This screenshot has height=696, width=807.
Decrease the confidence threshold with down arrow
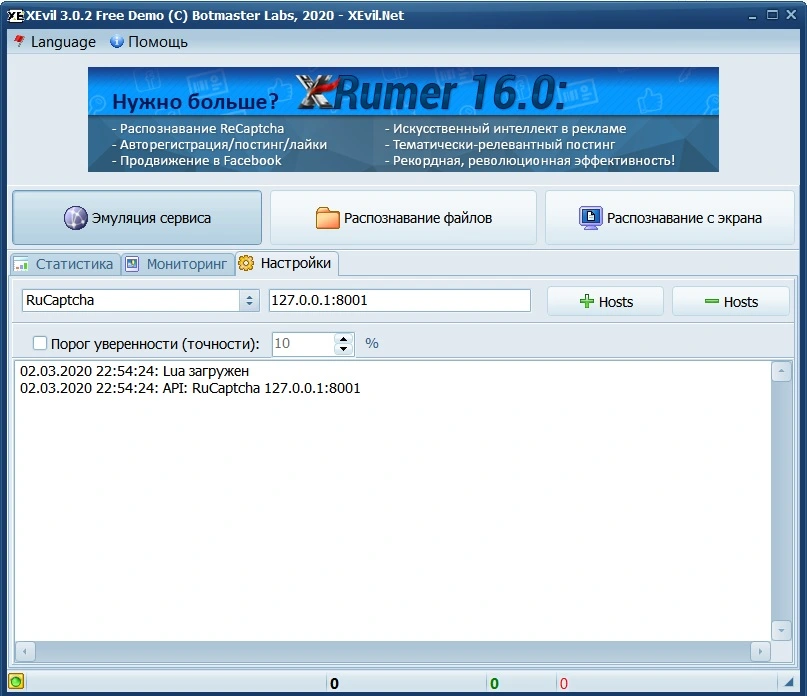pos(343,349)
